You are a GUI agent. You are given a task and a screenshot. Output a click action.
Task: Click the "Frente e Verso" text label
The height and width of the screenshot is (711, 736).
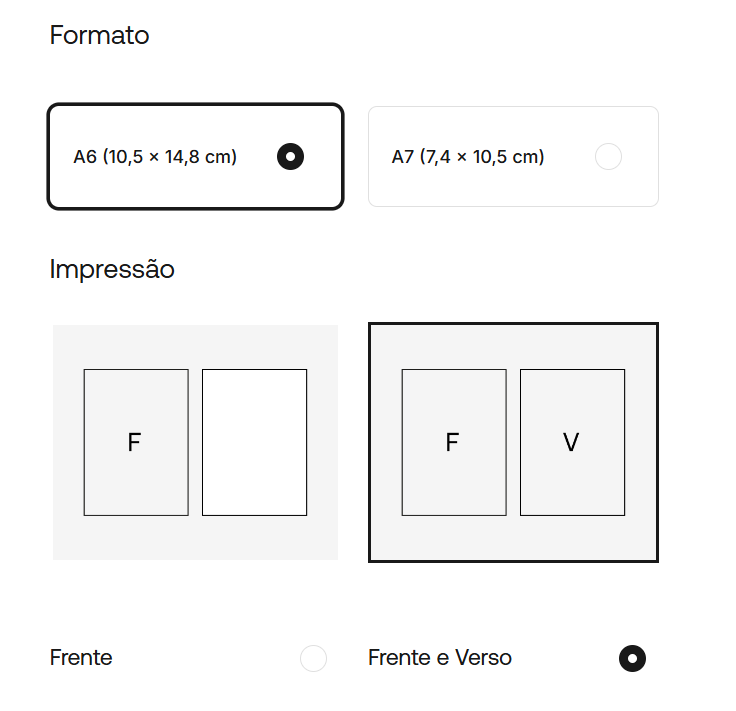pos(440,658)
